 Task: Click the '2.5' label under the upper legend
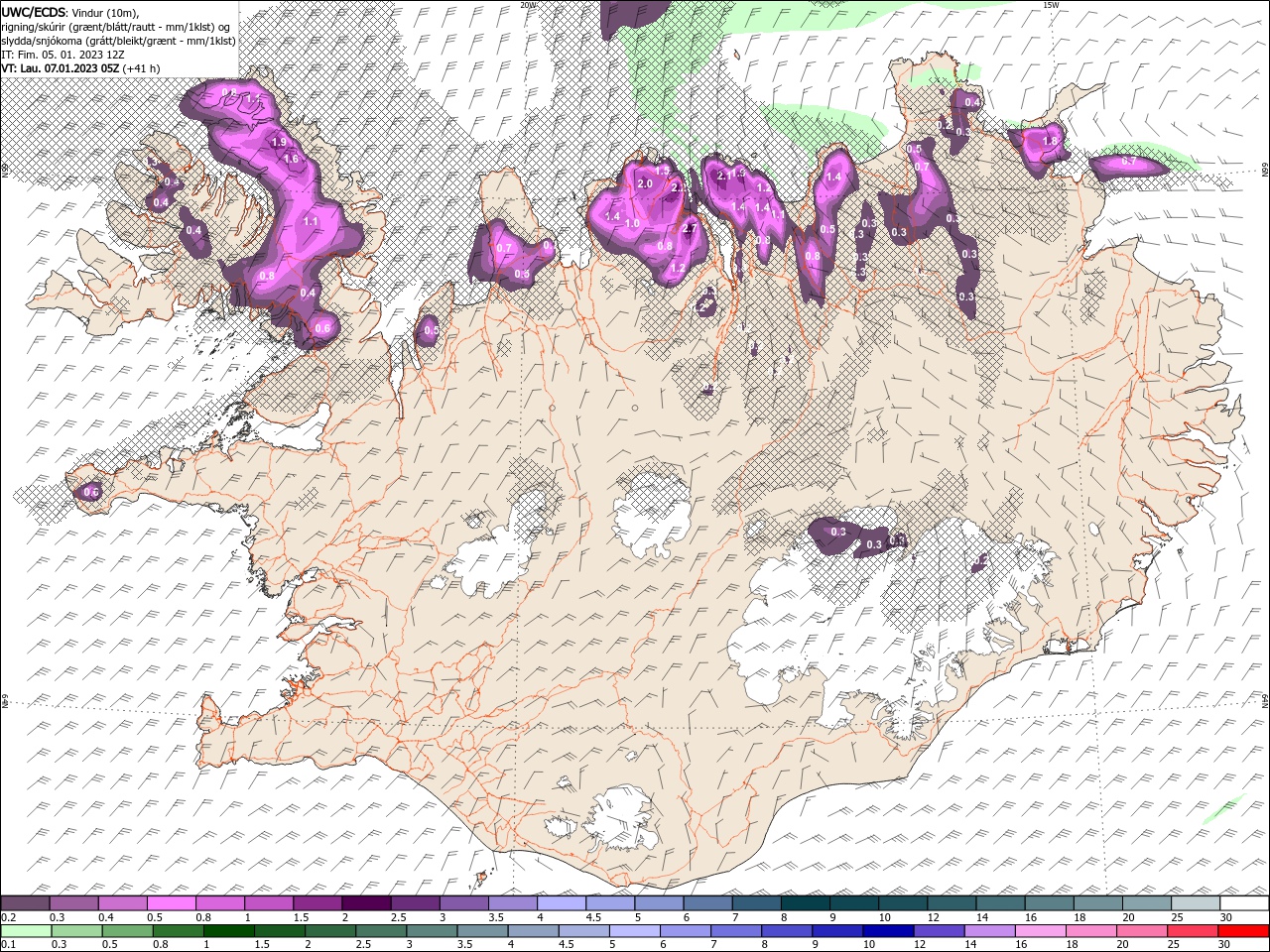click(398, 918)
